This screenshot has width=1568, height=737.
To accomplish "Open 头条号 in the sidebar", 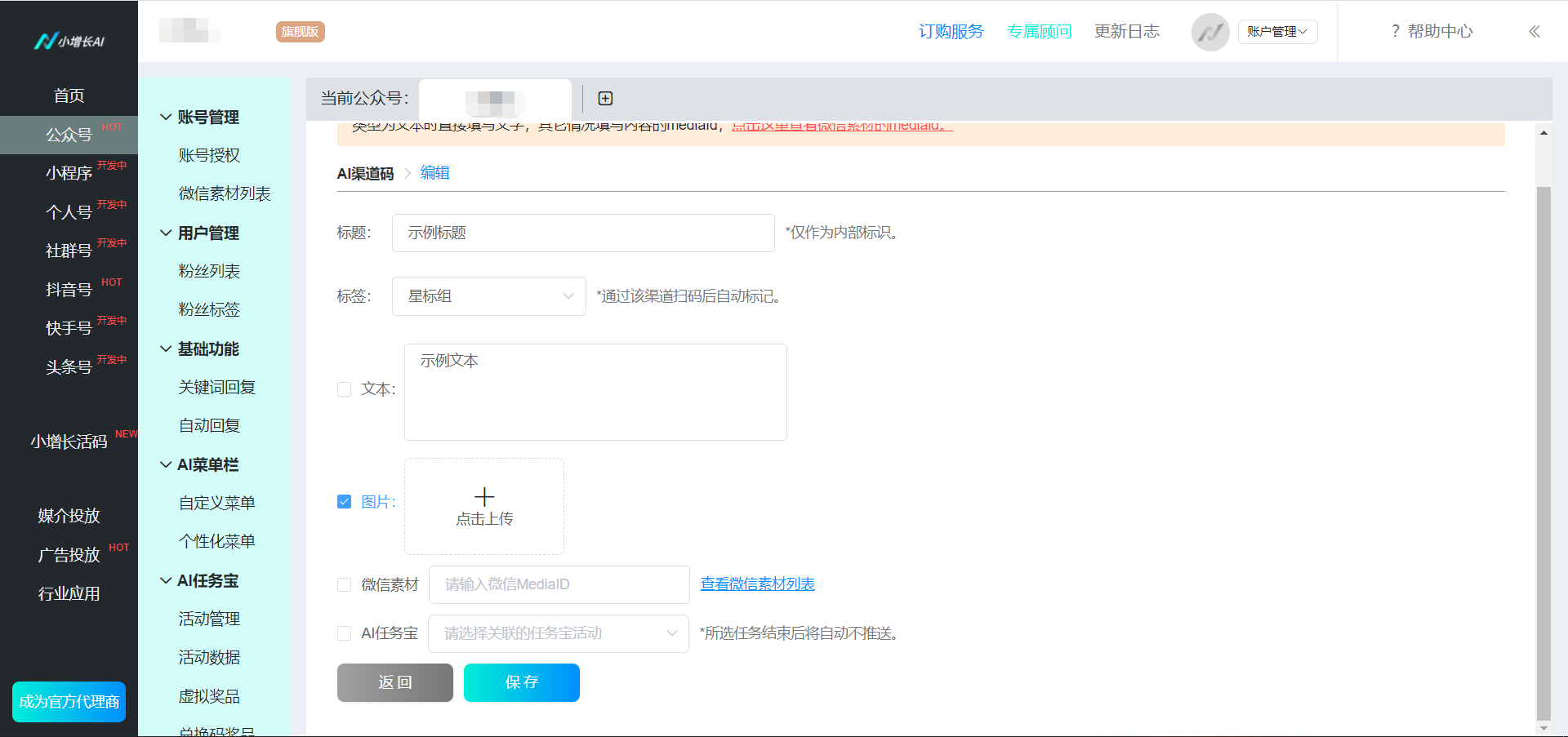I will point(69,367).
